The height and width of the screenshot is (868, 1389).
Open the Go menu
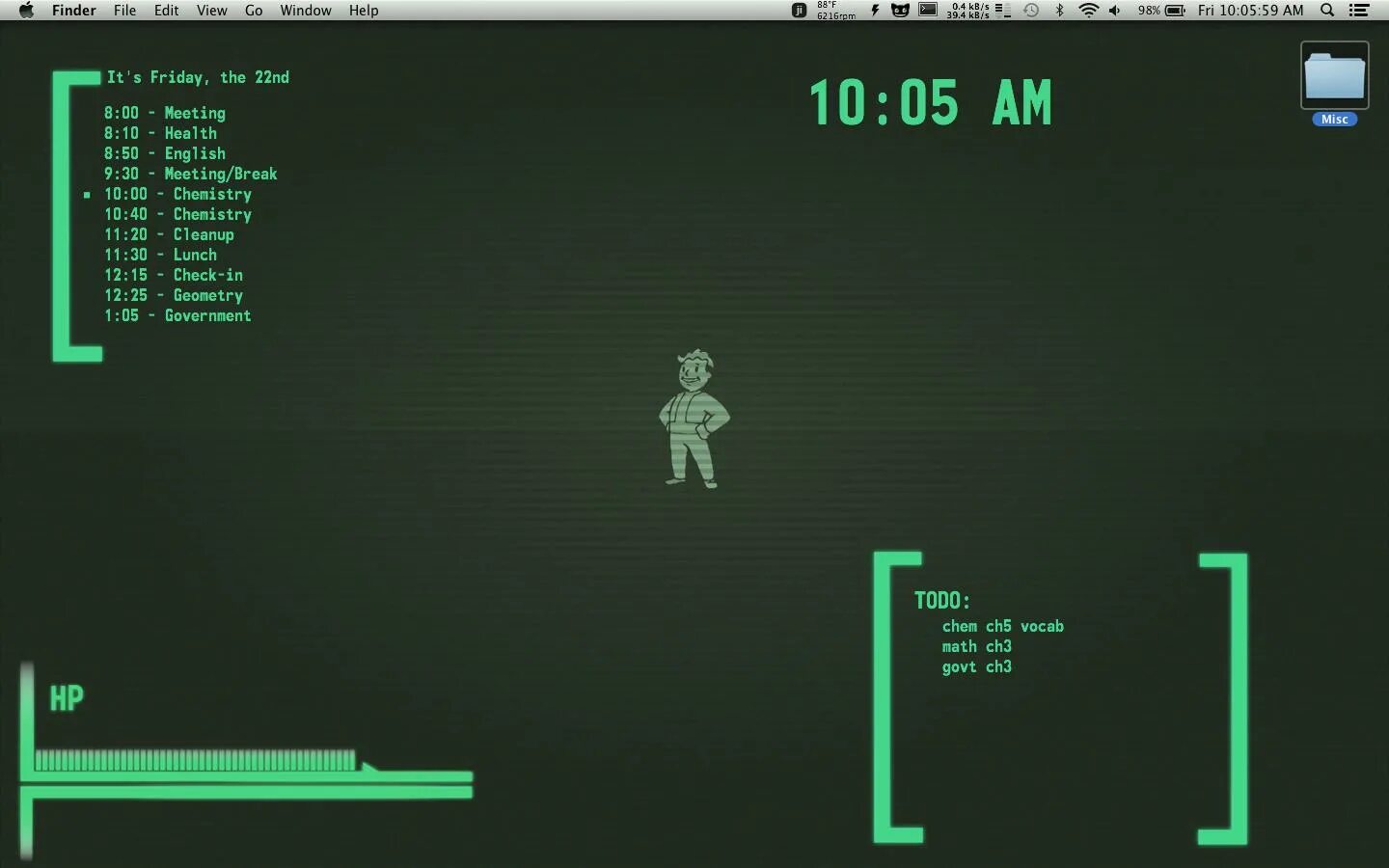[x=254, y=11]
